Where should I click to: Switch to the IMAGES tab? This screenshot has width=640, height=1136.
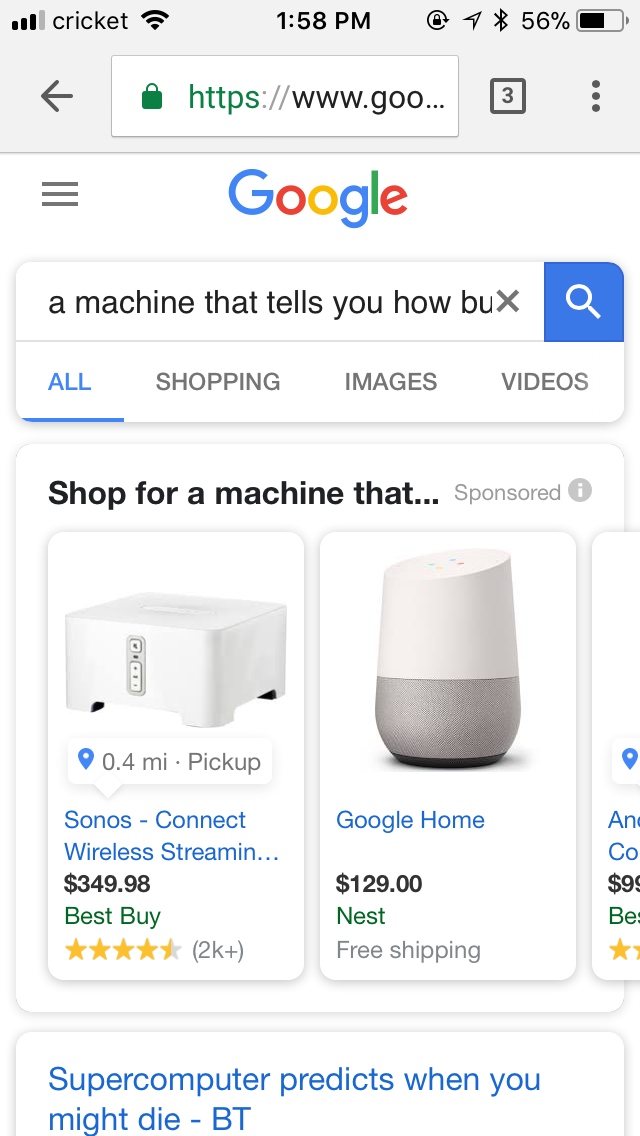coord(391,381)
